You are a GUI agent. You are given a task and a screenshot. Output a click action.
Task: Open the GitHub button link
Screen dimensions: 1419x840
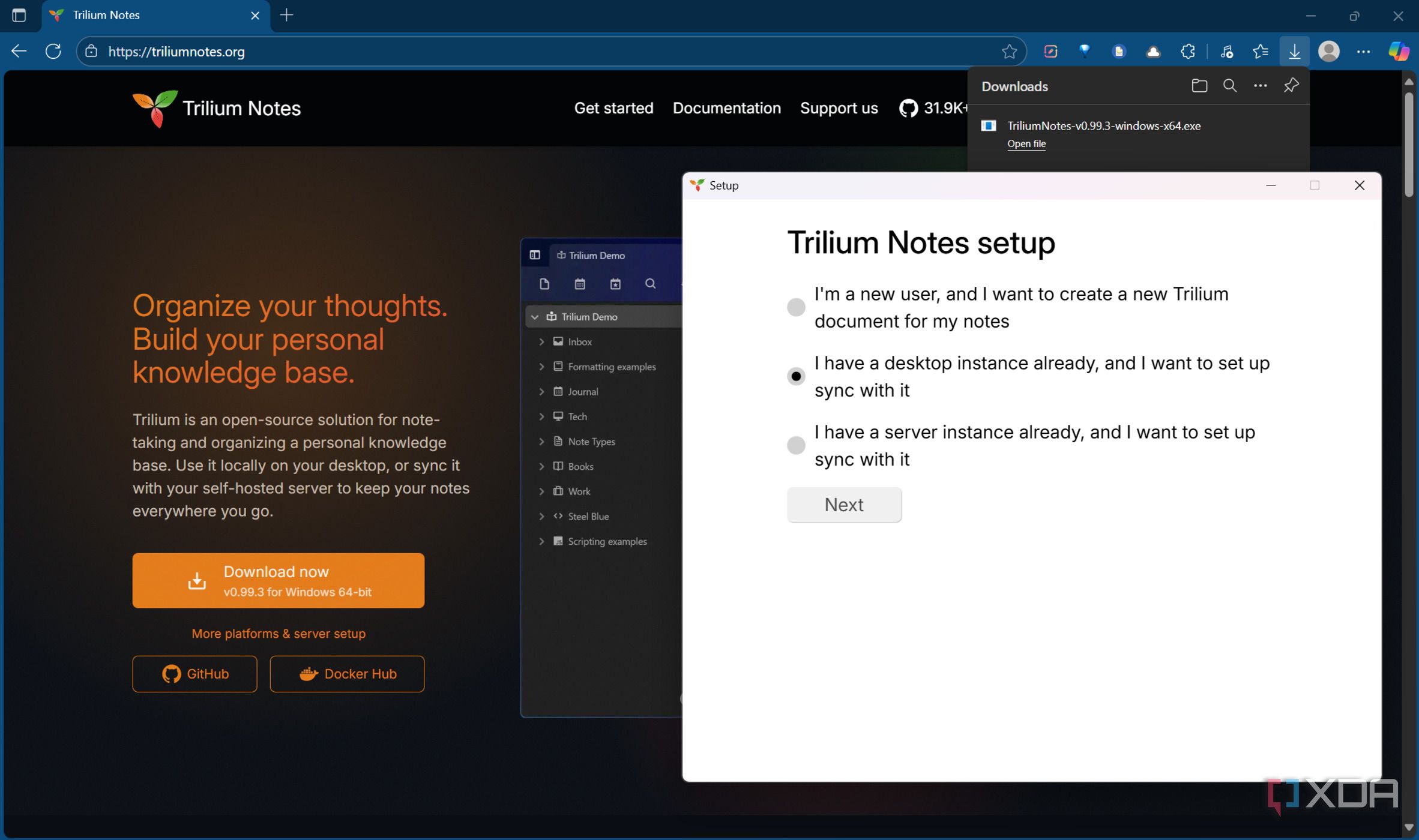tap(194, 674)
